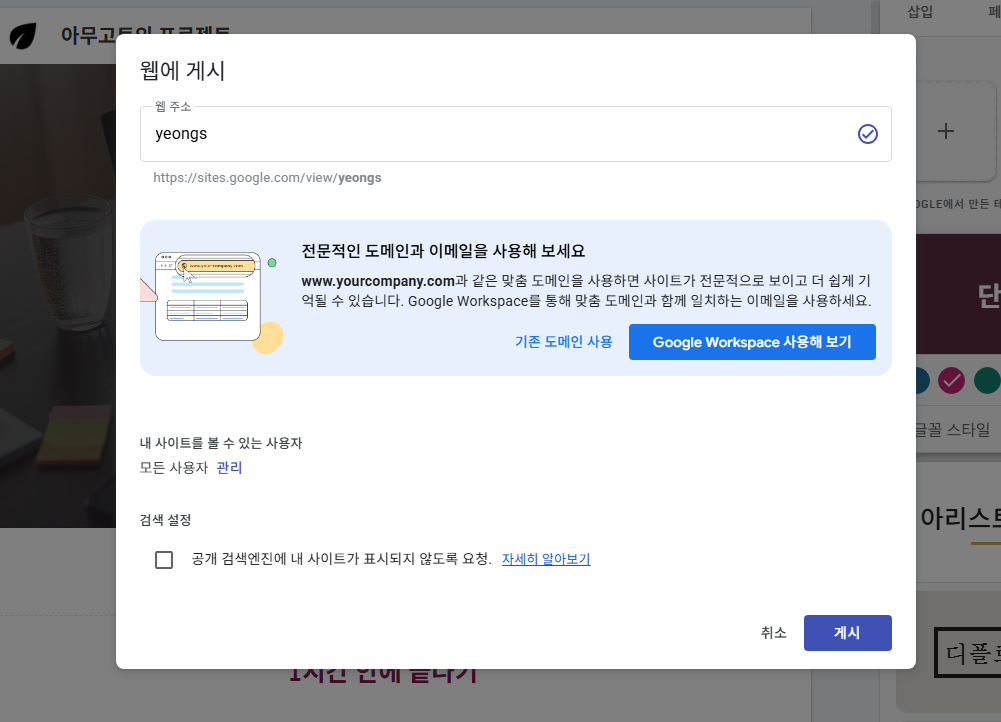Enable the hide-from-search-engines checkbox
1001x722 pixels.
point(164,560)
